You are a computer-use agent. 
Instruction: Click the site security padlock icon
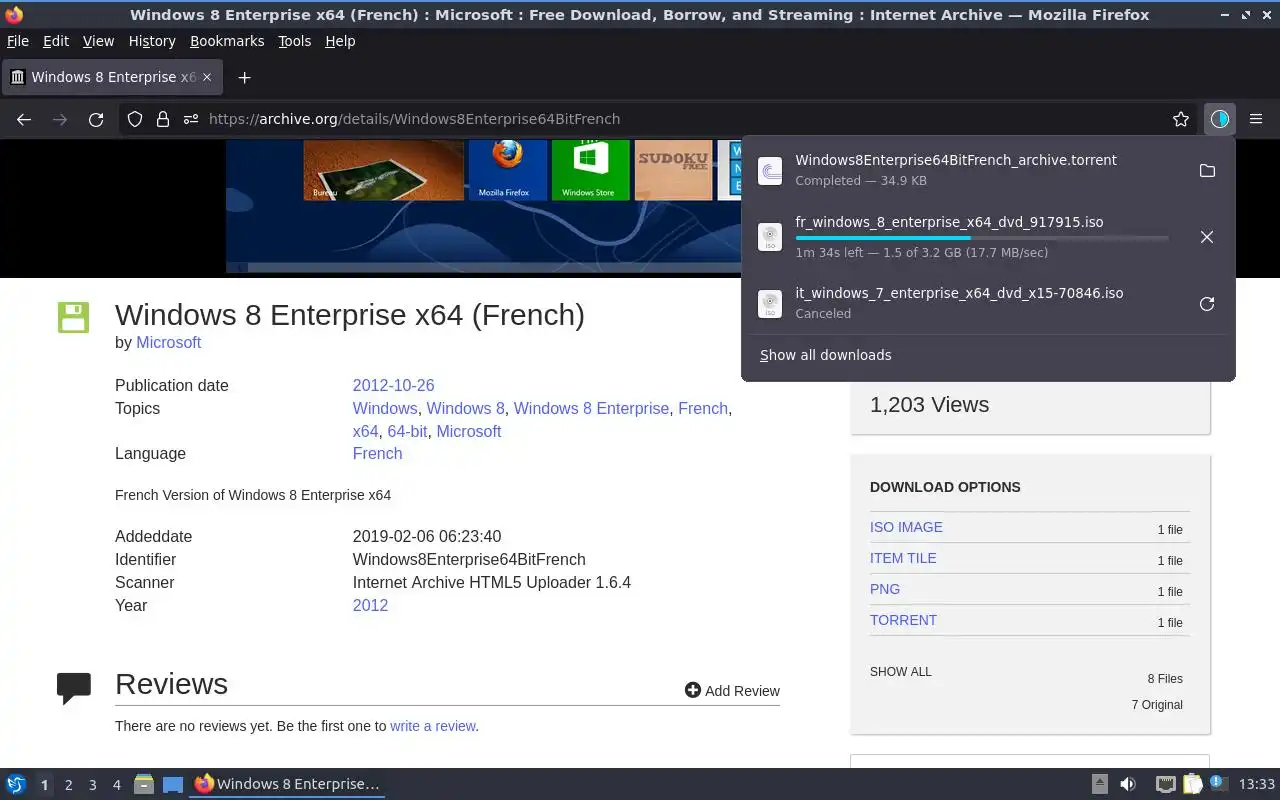pyautogui.click(x=163, y=119)
